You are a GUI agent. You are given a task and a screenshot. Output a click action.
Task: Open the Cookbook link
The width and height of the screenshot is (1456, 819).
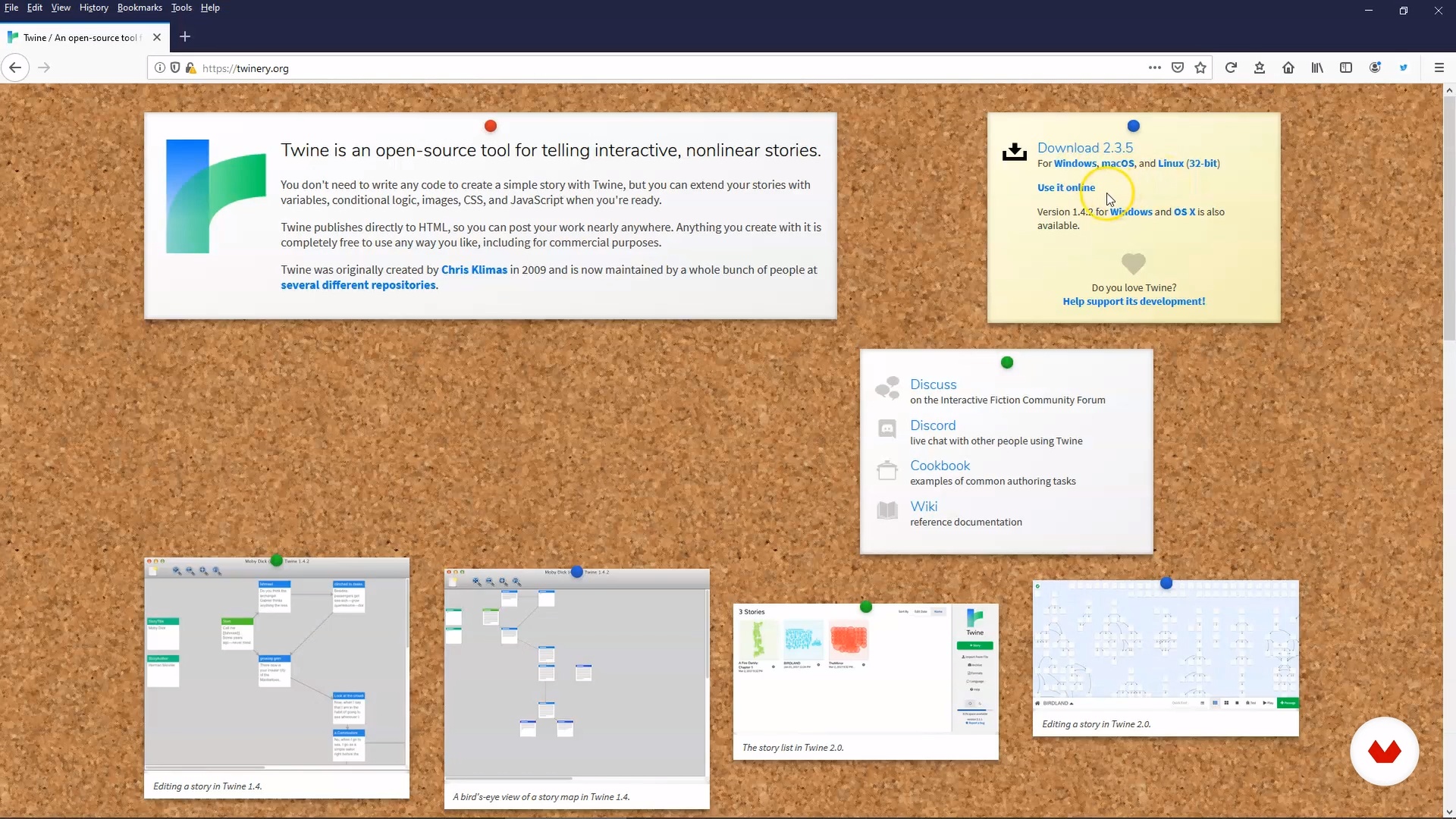pos(940,466)
